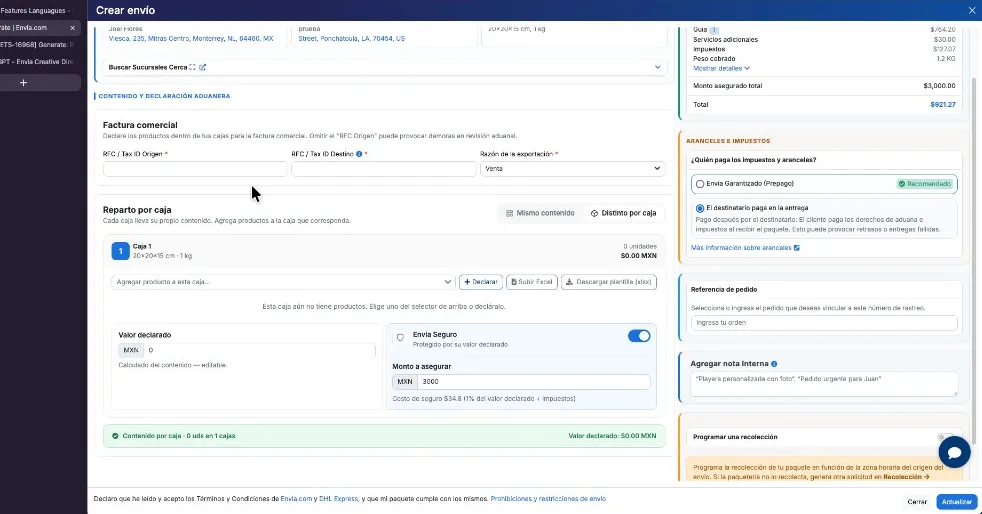Image resolution: width=982 pixels, height=514 pixels.
Task: Click the Guía count badge
Action: pos(714,29)
